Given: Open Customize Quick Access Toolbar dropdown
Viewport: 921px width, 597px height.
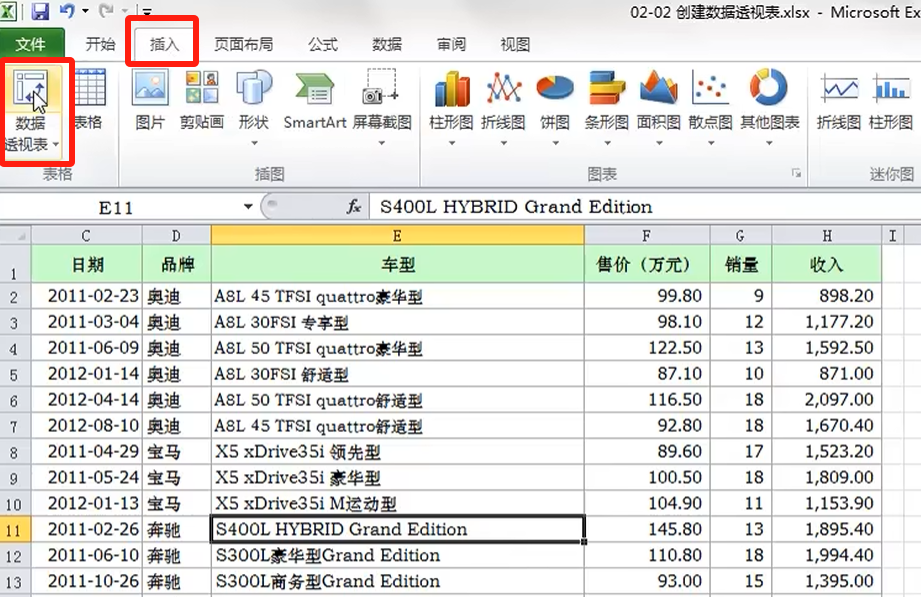Looking at the screenshot, I should coord(146,11).
